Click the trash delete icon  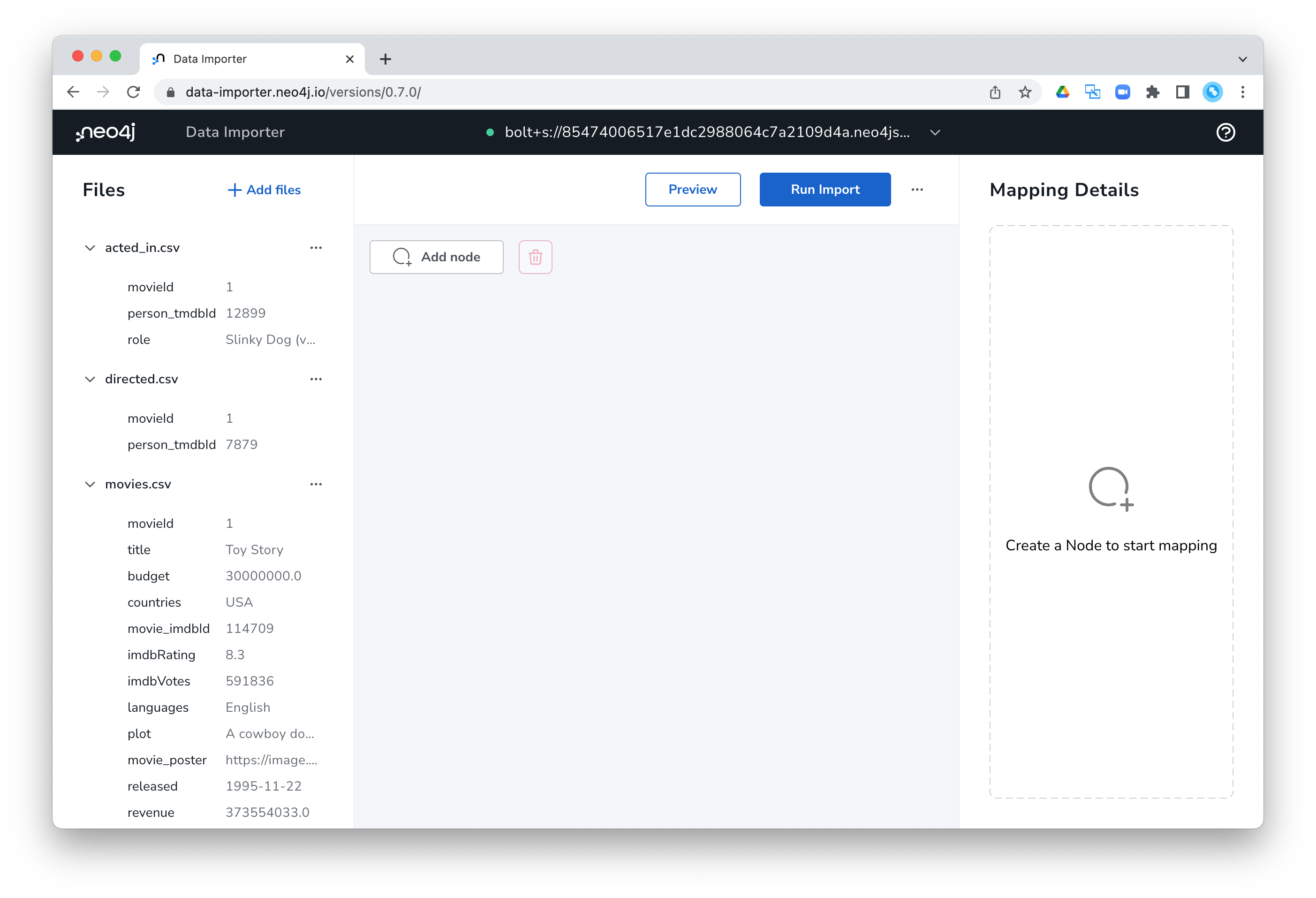coord(535,257)
